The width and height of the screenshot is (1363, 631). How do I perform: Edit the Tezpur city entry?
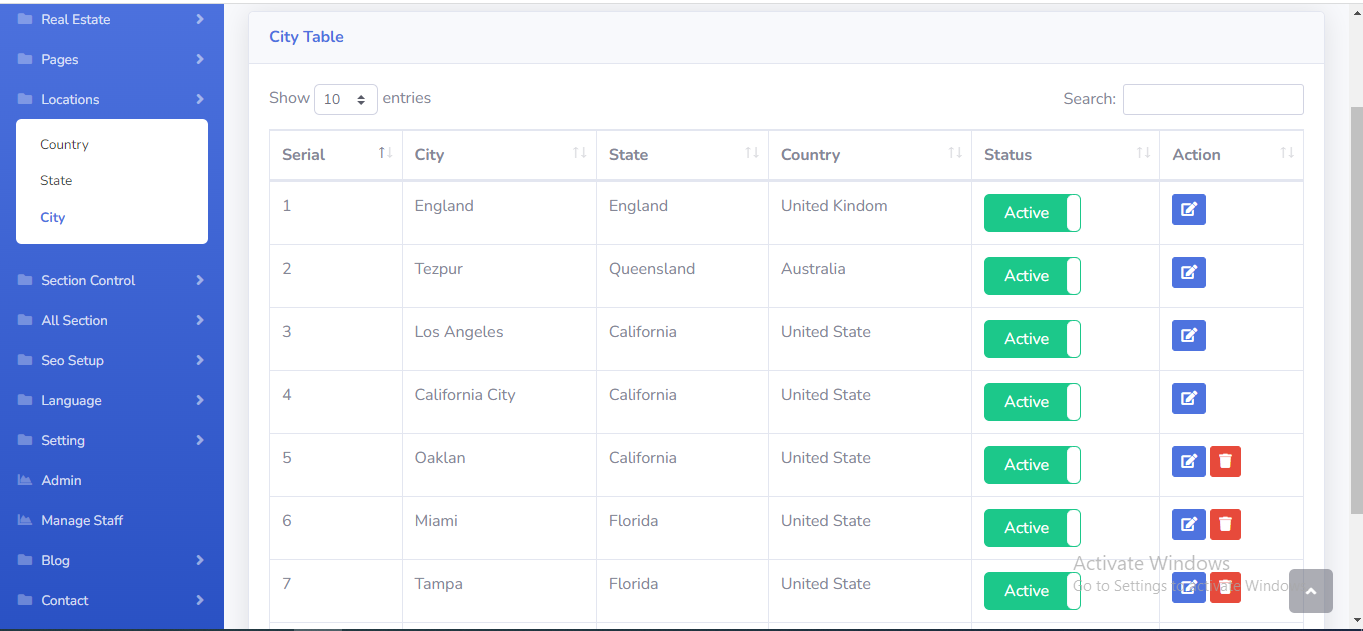click(1188, 273)
